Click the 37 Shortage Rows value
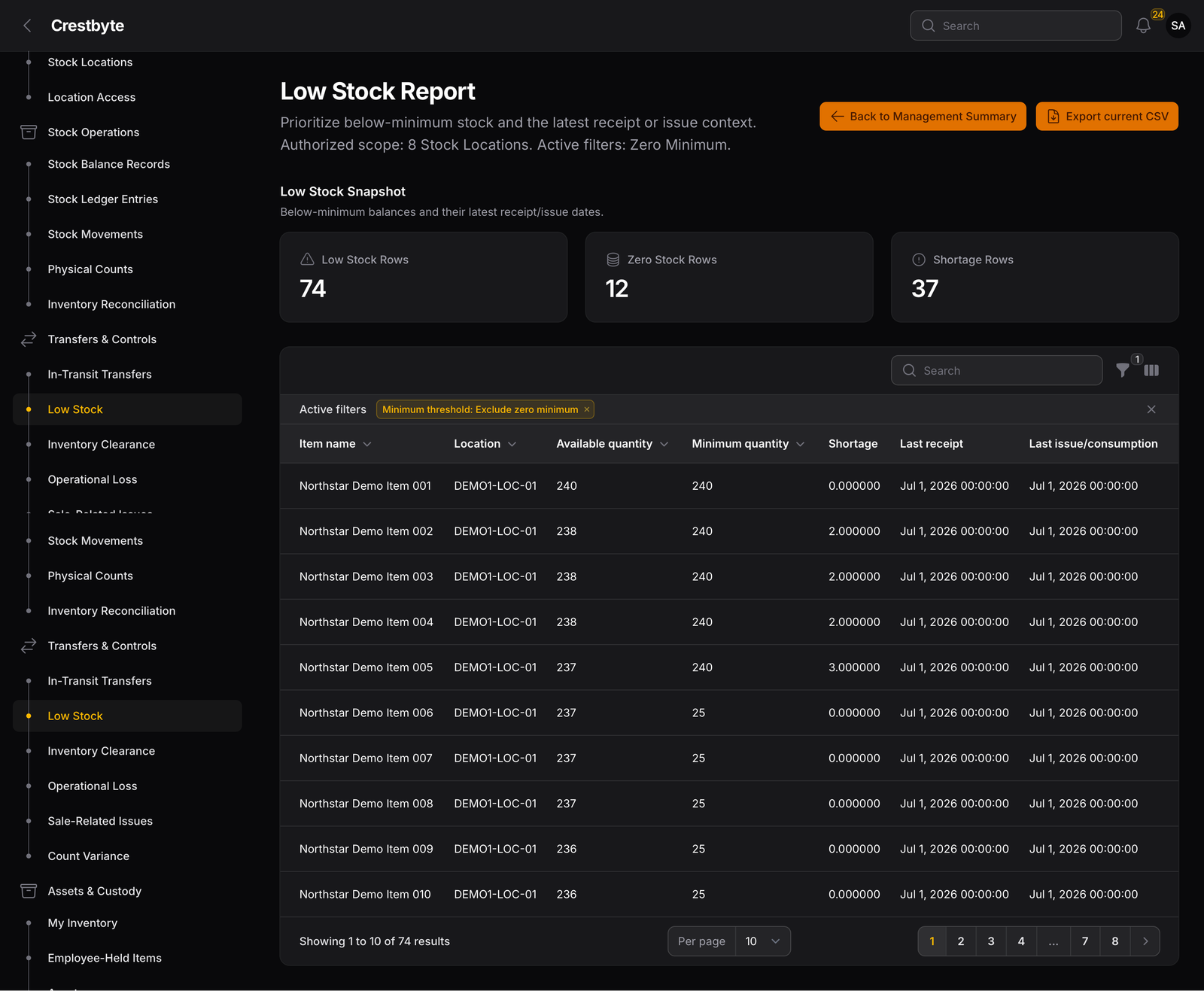The width and height of the screenshot is (1204, 991). click(x=925, y=289)
